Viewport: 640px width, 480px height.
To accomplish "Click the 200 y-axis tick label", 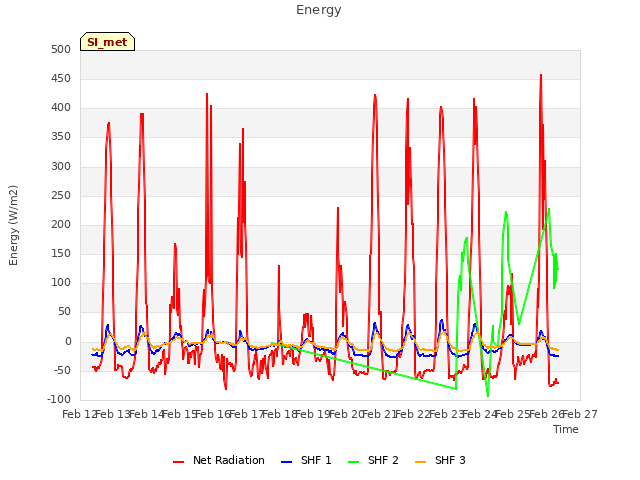I will click(x=61, y=224).
